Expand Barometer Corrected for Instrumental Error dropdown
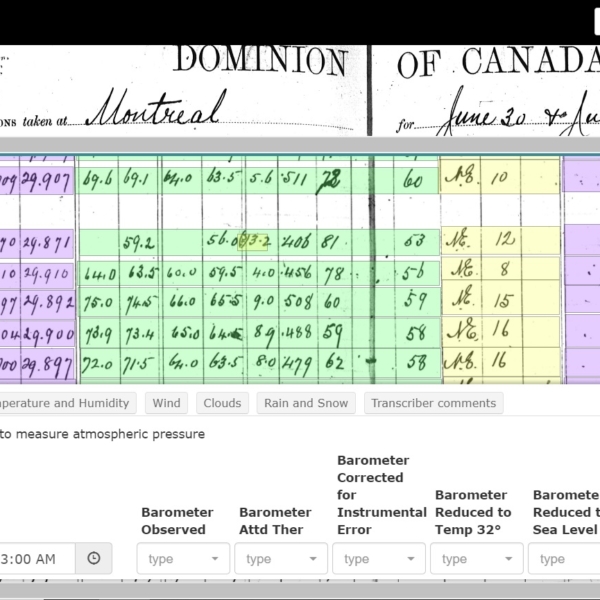The width and height of the screenshot is (600, 600). click(379, 559)
